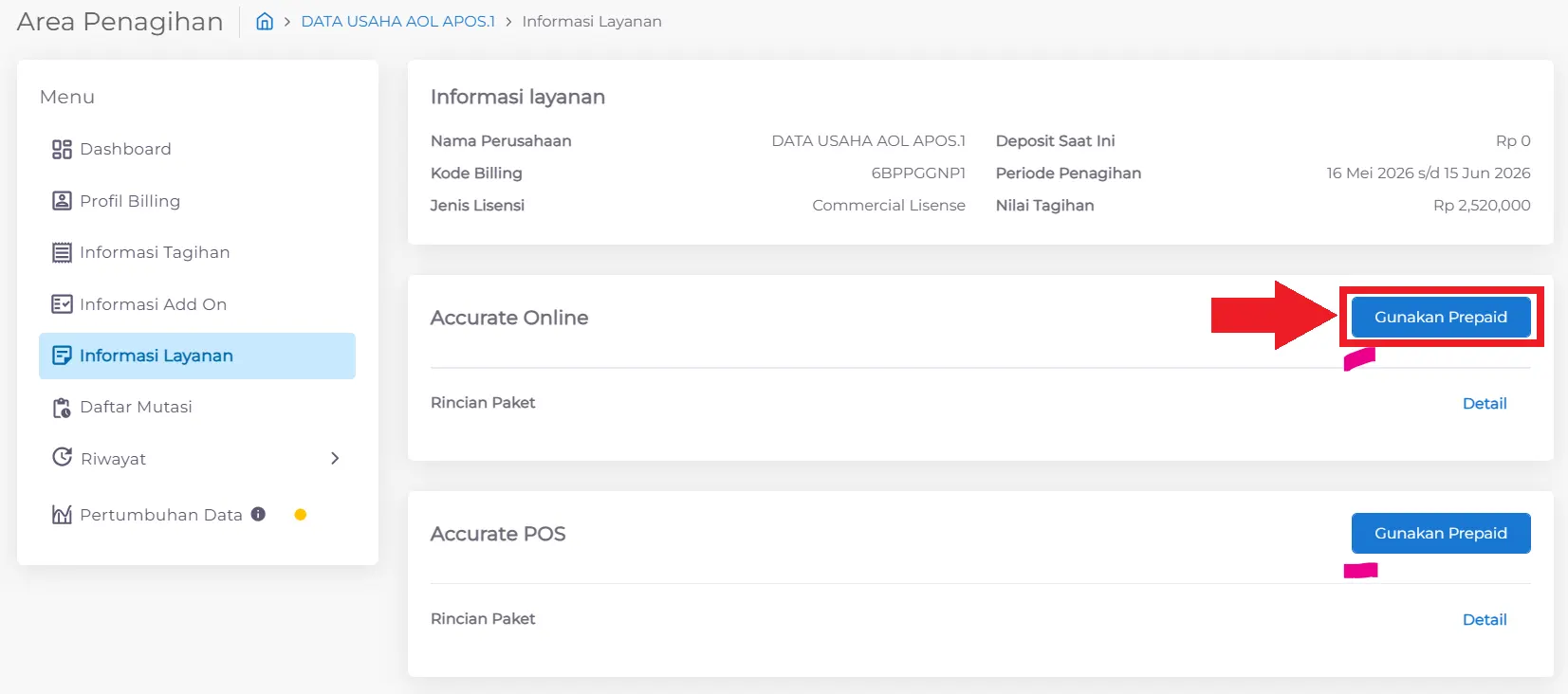Image resolution: width=1568 pixels, height=694 pixels.
Task: Open Pertumbuhan Data menu item
Action: [x=197, y=515]
